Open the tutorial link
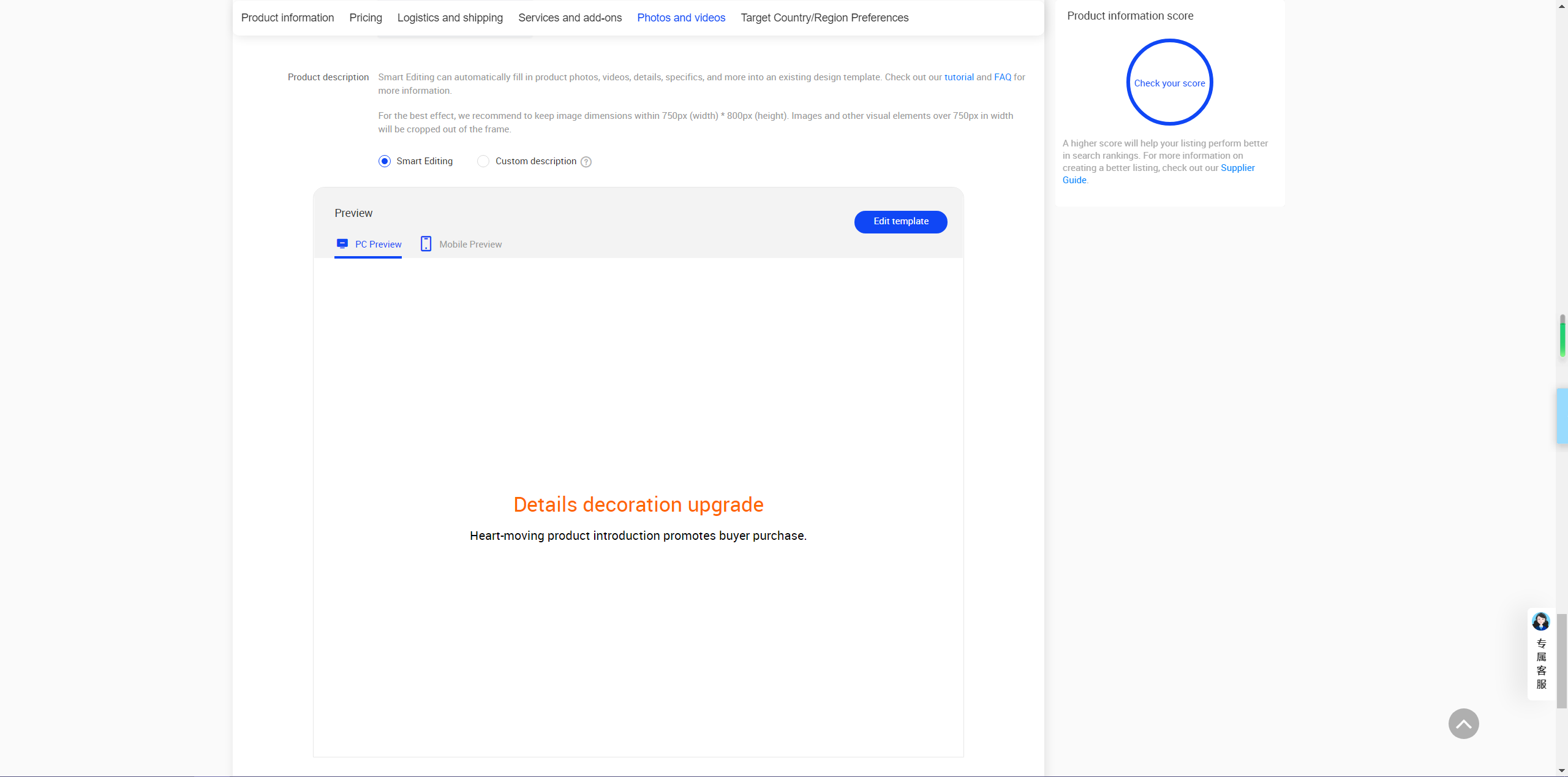This screenshot has width=1568, height=777. pos(959,77)
